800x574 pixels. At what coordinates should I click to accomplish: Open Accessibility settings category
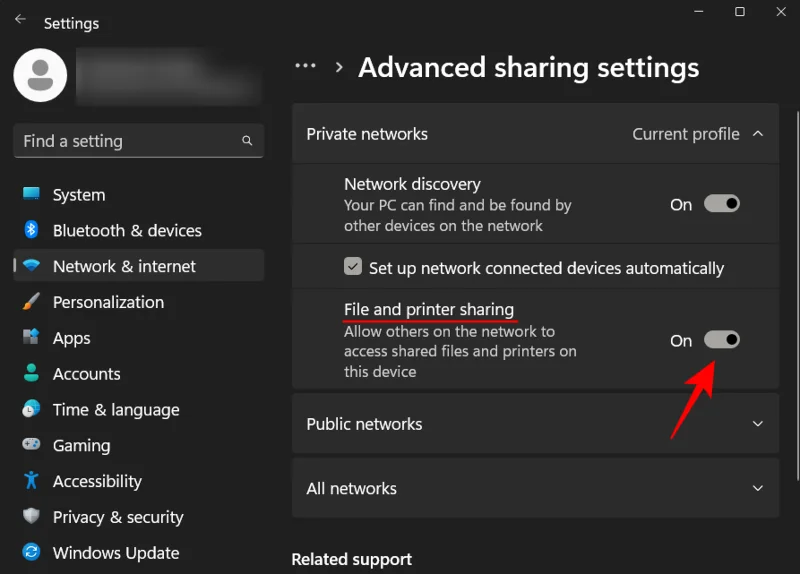point(138,481)
